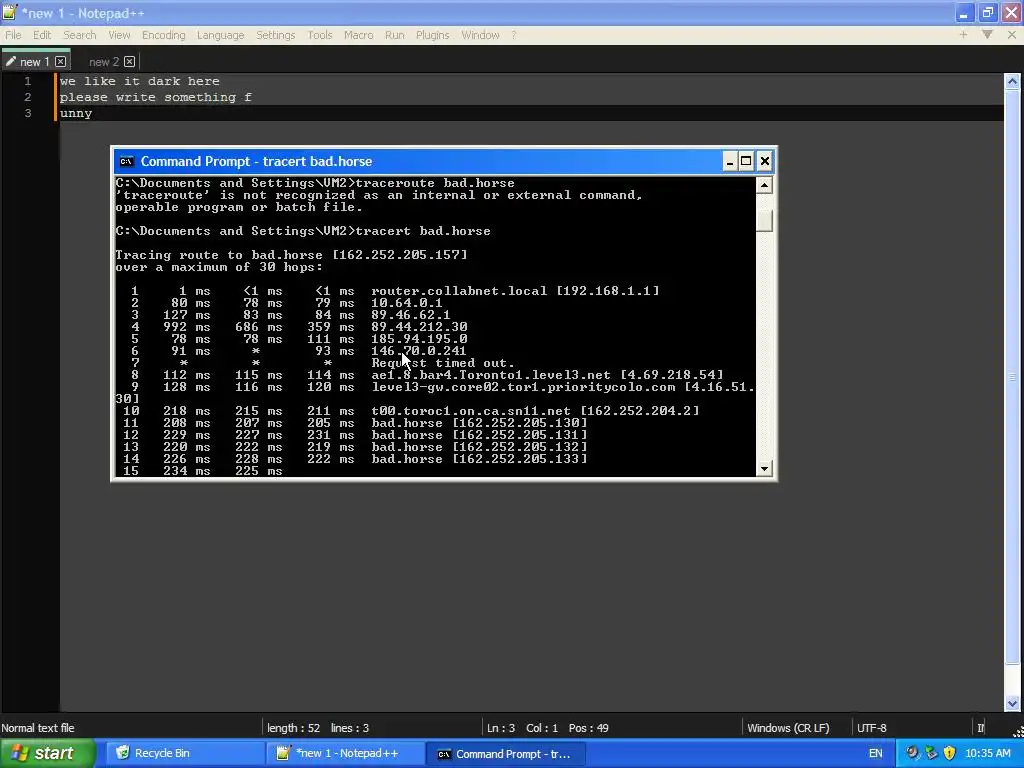Click the IP 89.44.212.30 at hop 4
The width and height of the screenshot is (1024, 768).
419,327
